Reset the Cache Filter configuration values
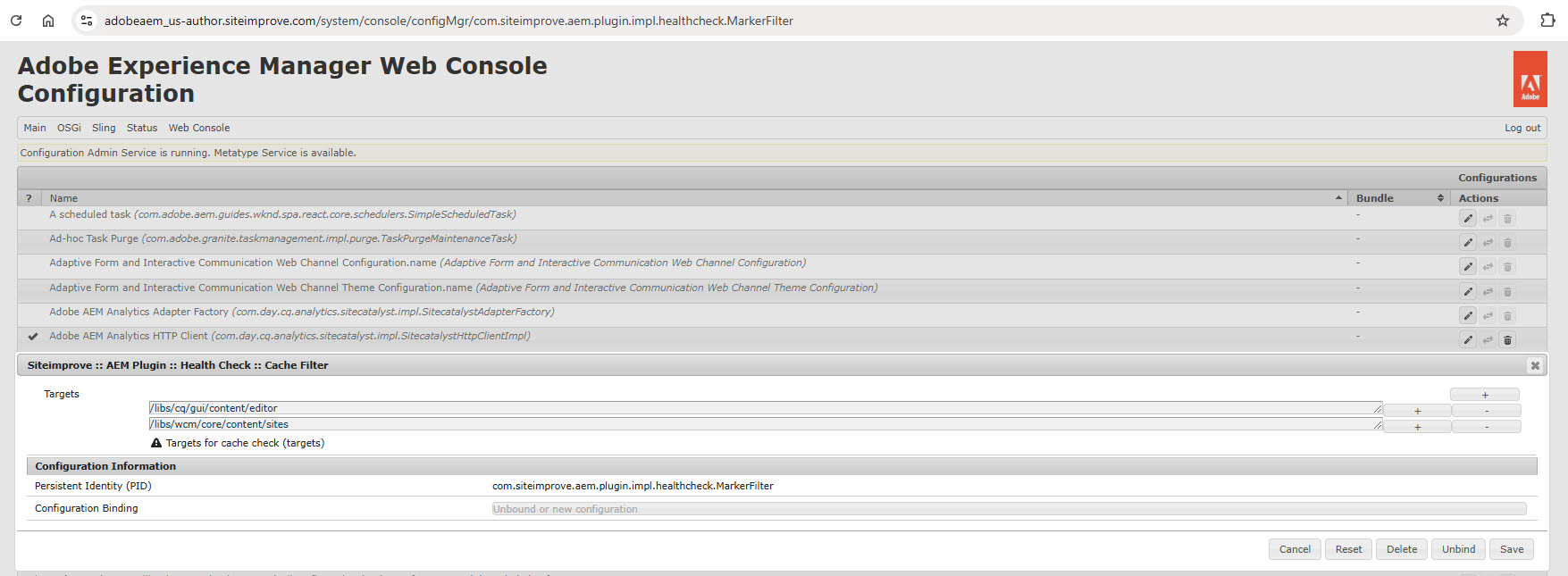This screenshot has width=1568, height=576. tap(1348, 549)
